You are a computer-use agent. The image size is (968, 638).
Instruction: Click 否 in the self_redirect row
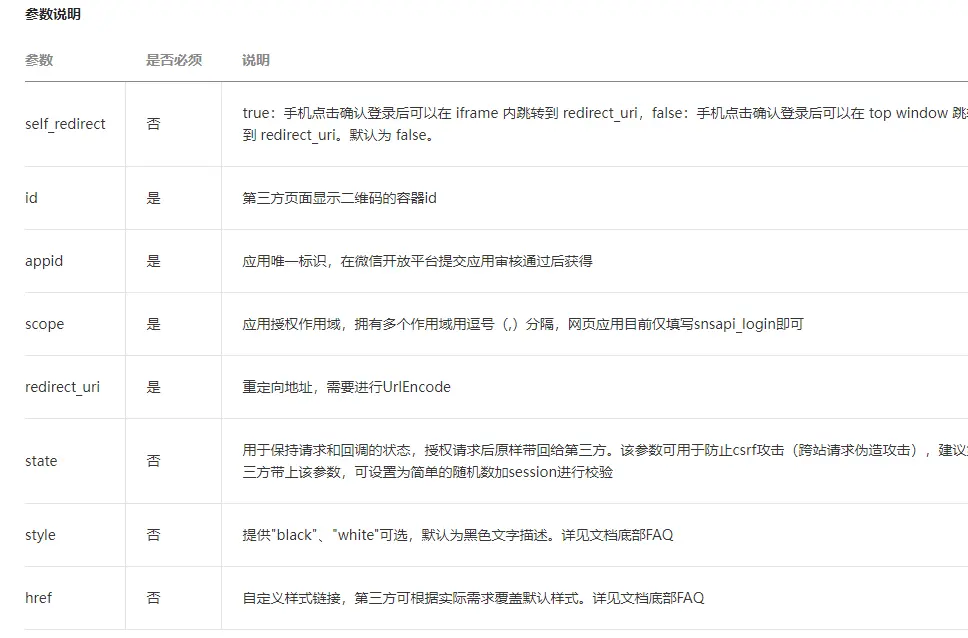pyautogui.click(x=153, y=124)
